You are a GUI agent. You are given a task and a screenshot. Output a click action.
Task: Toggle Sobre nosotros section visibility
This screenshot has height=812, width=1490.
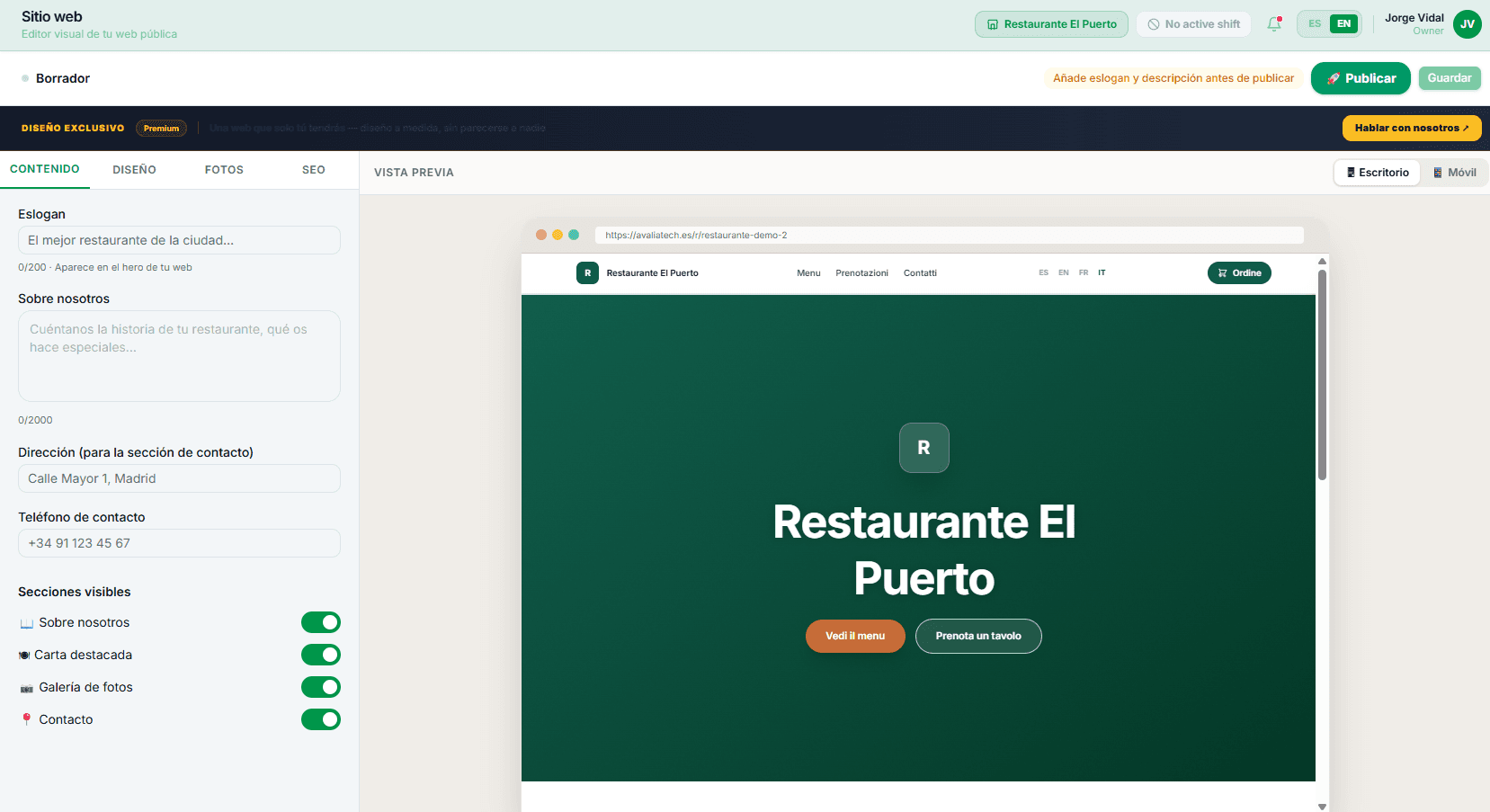coord(321,622)
